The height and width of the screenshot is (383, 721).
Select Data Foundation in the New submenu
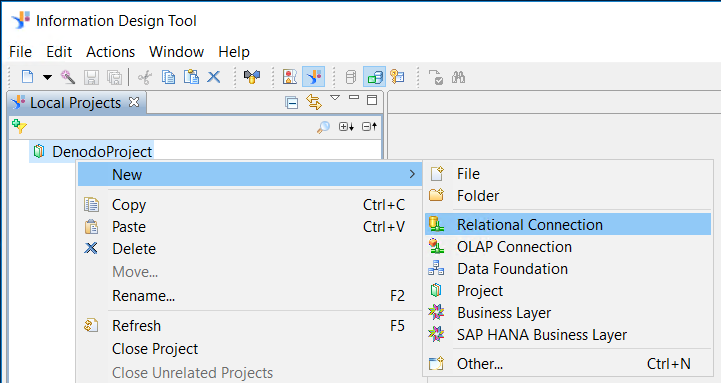568,269
